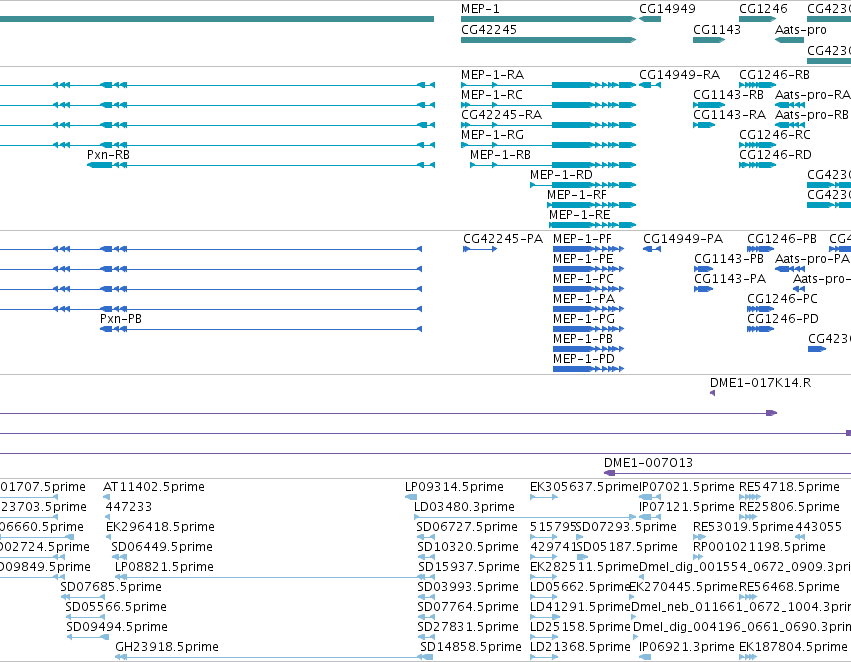
Task: Click the CG1246 gene label
Action: [763, 9]
